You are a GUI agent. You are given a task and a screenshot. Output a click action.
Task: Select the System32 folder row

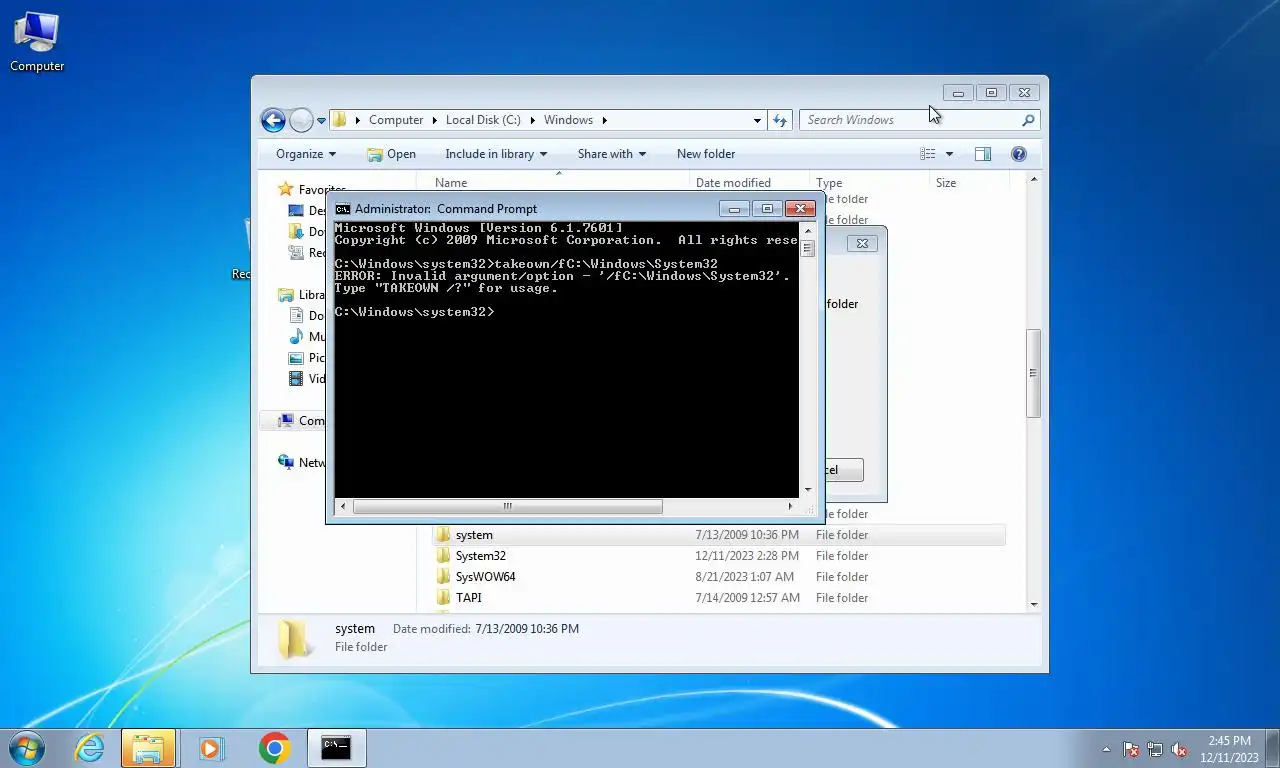719,556
